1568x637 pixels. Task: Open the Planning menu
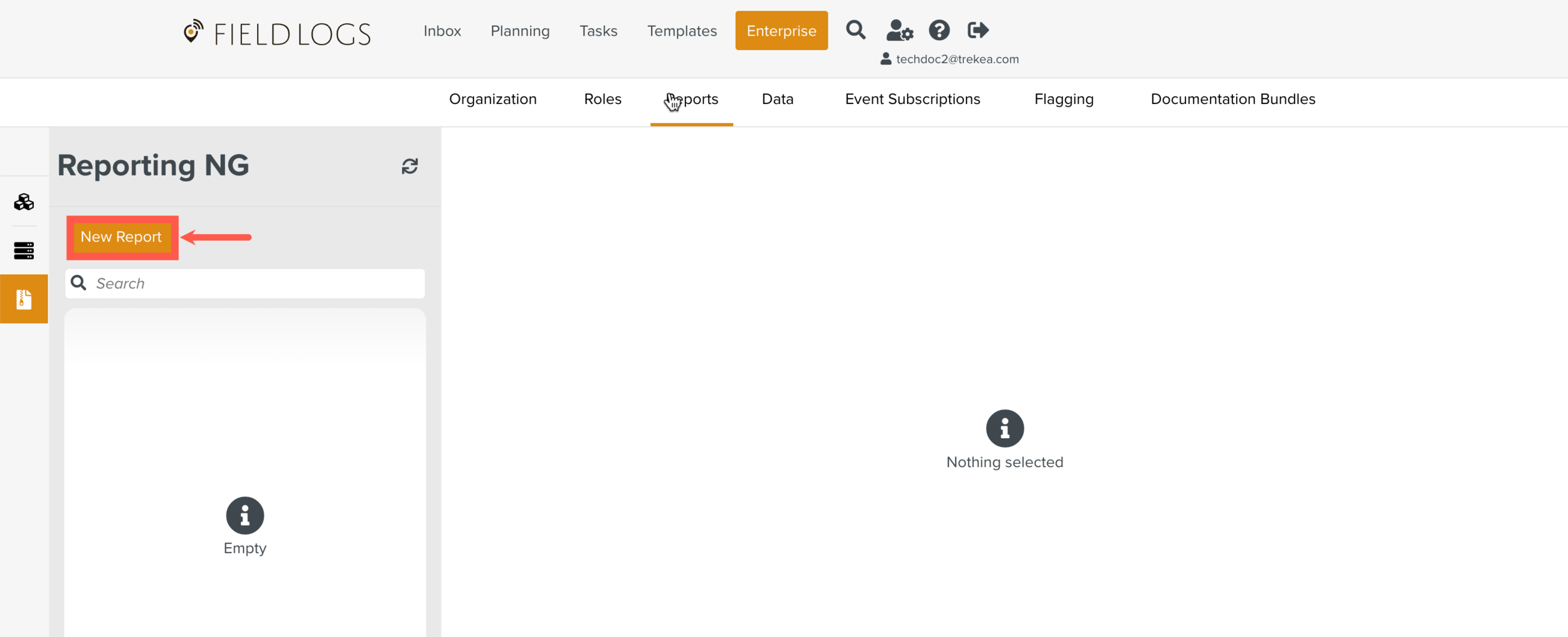520,31
